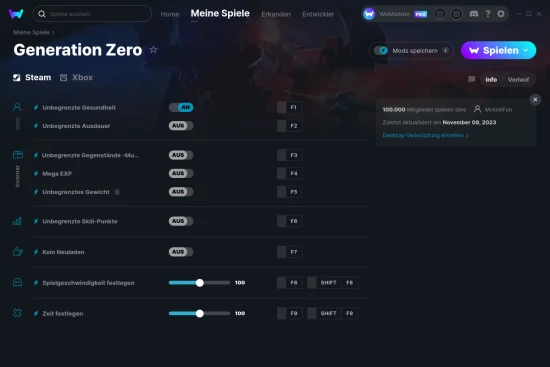Screen dimensions: 550x367
Task: Click the F1 hotkey button
Action: click(x=289, y=107)
